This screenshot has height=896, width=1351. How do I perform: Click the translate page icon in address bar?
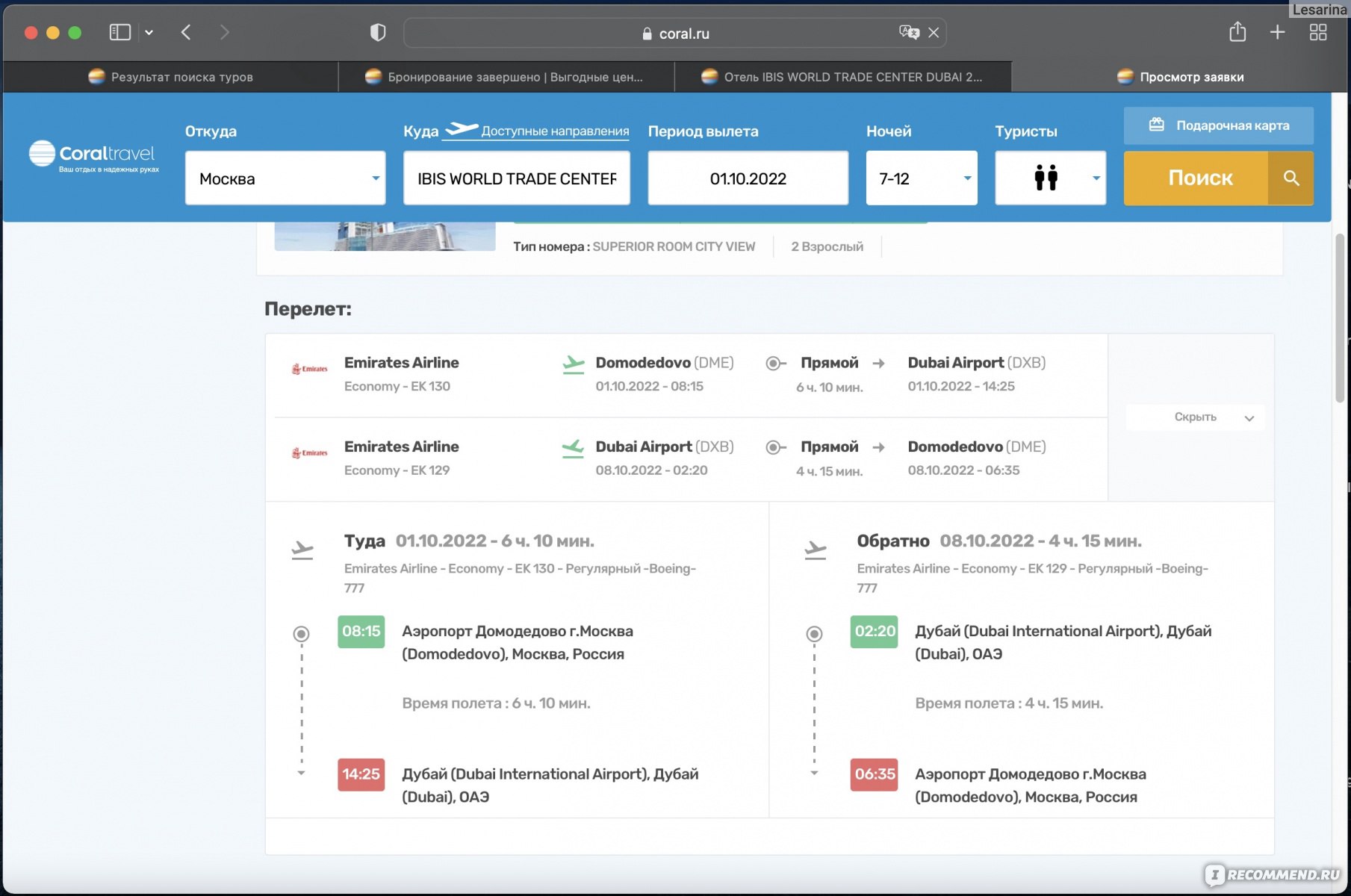tap(909, 32)
